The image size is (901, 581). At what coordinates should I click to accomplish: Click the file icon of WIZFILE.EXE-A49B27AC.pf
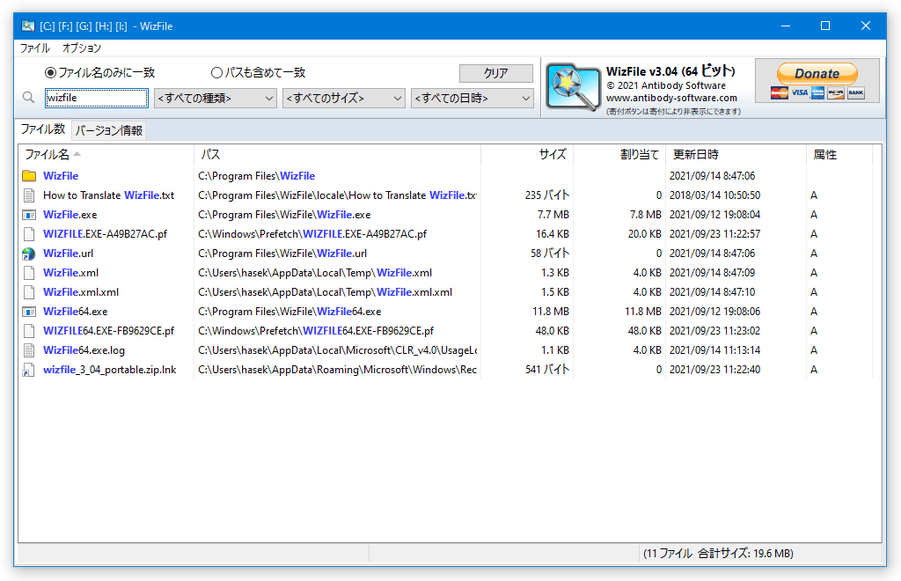coord(29,234)
